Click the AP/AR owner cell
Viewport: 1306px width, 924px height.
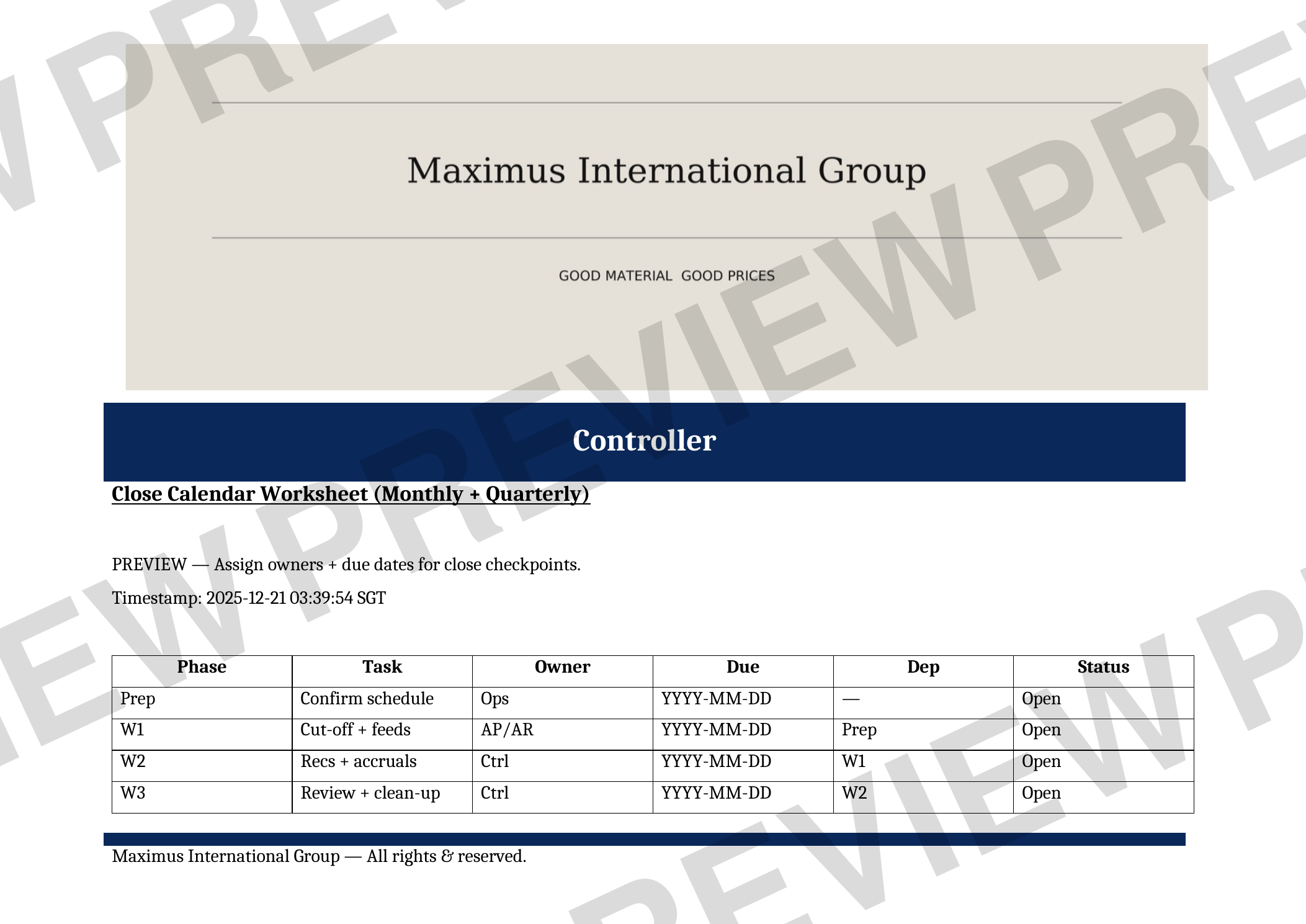click(507, 730)
